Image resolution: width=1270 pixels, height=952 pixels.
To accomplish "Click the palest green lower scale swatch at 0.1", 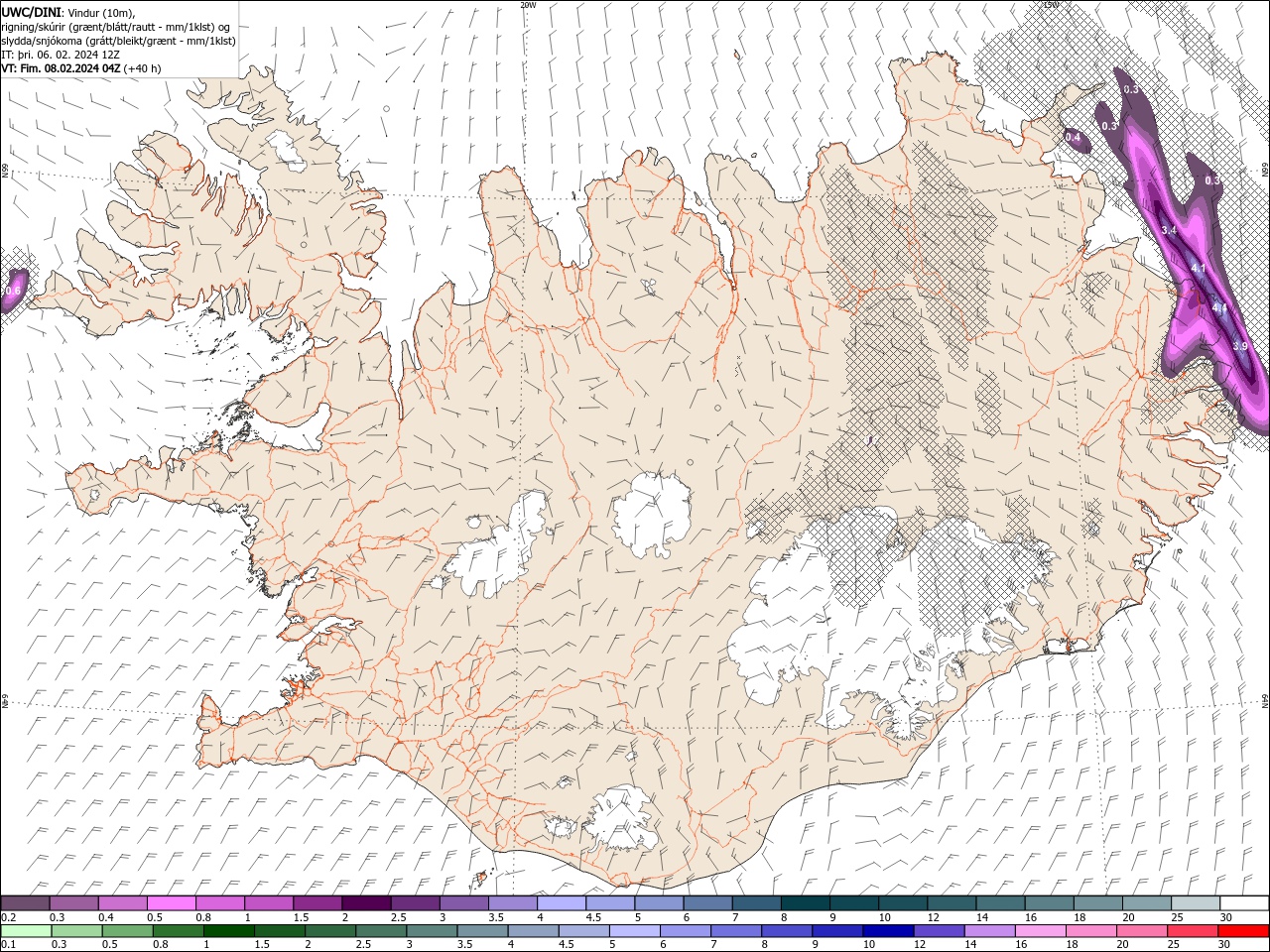I will coord(27,931).
